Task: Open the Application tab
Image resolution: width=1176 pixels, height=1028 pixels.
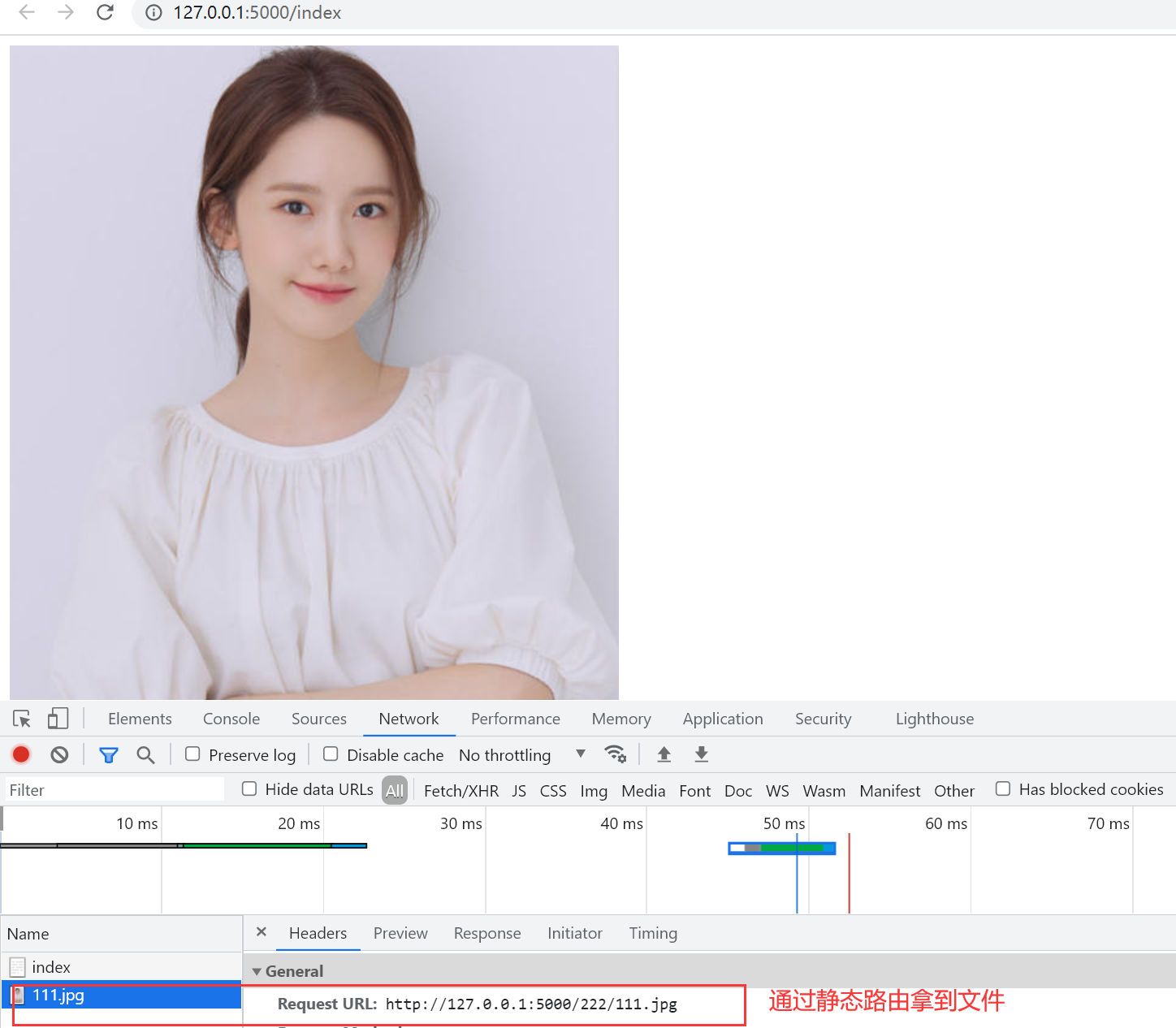Action: tap(723, 719)
